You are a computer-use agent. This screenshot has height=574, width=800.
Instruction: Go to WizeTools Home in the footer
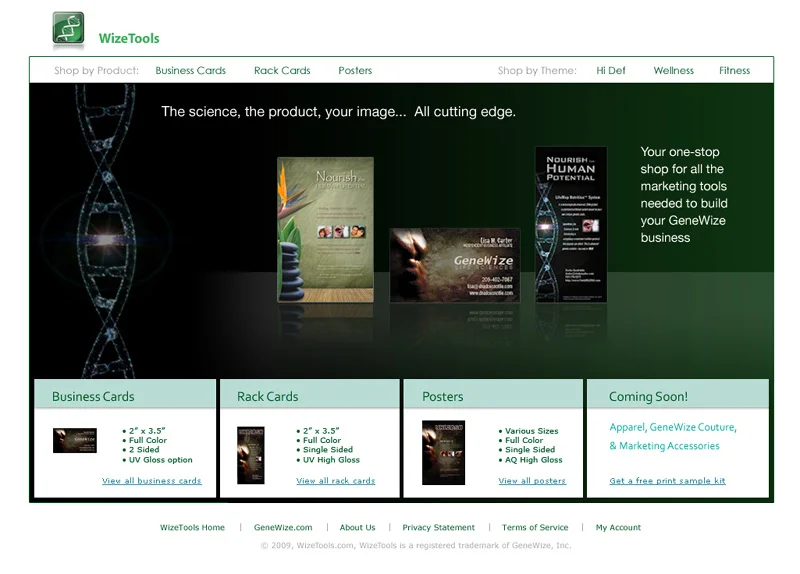click(192, 528)
